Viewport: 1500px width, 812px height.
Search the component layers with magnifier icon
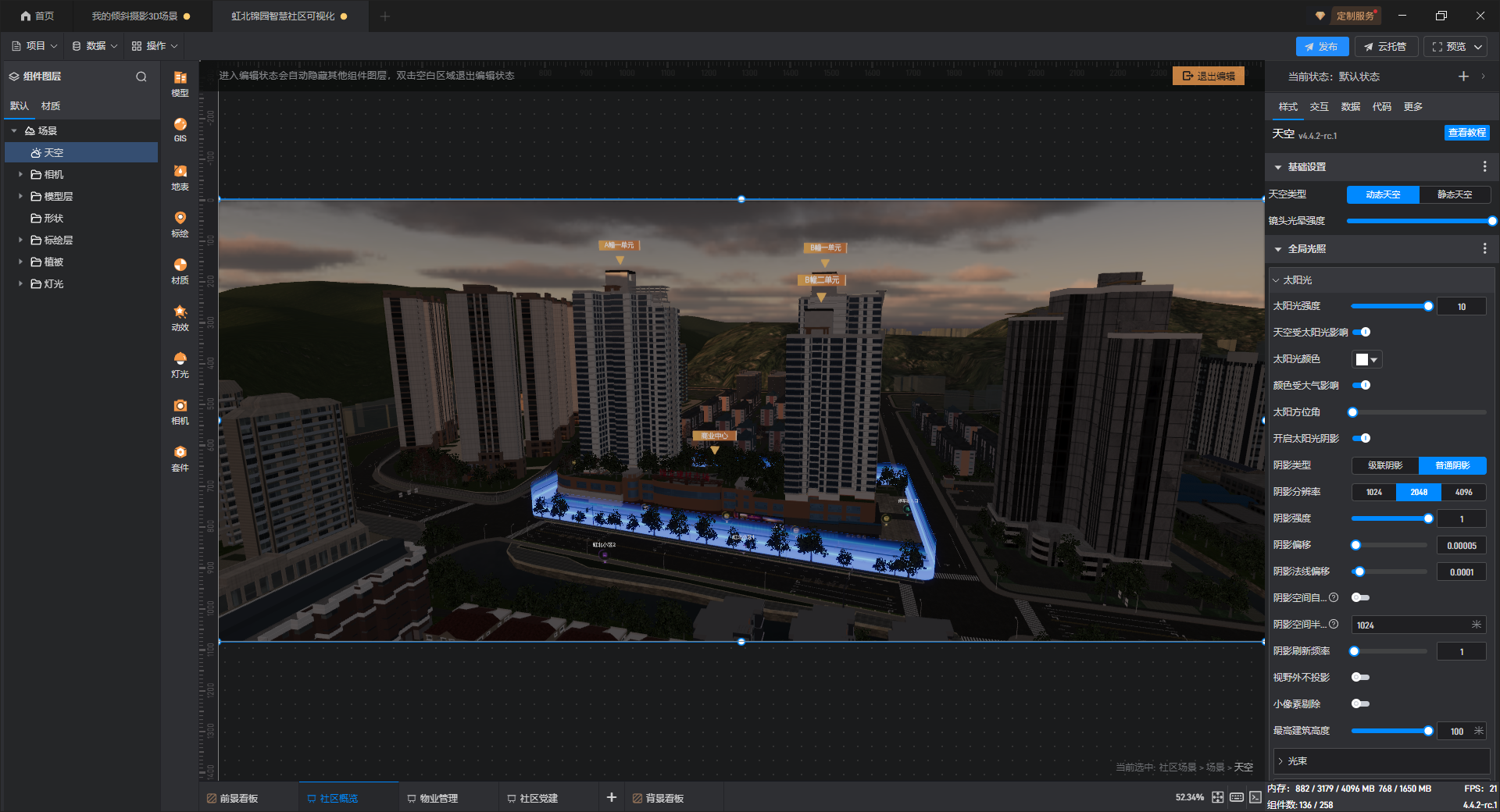point(141,77)
